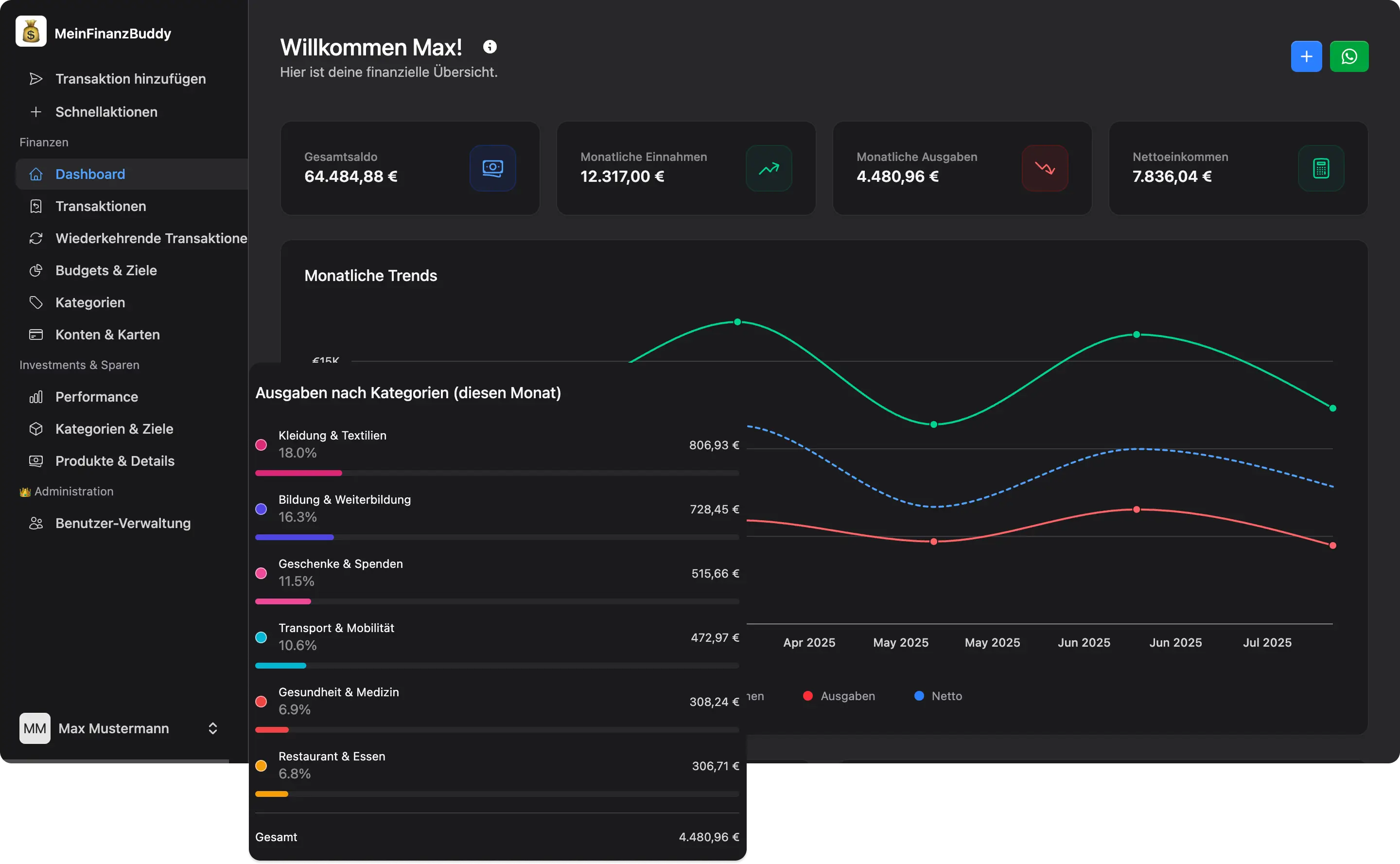Open Performance via bar chart icon
This screenshot has height=864, width=1400.
36,397
